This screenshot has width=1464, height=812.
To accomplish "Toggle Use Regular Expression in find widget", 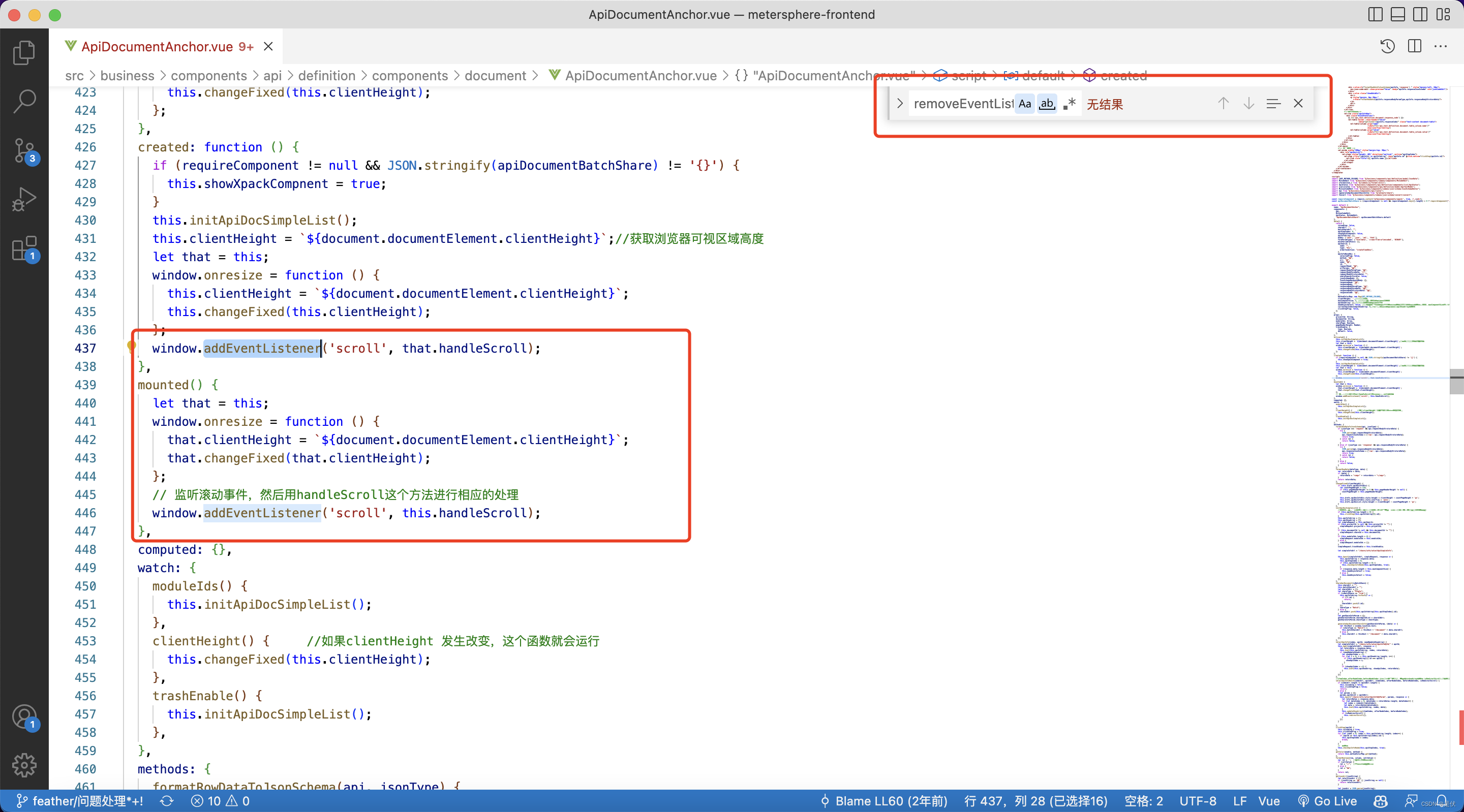I will click(x=1069, y=104).
